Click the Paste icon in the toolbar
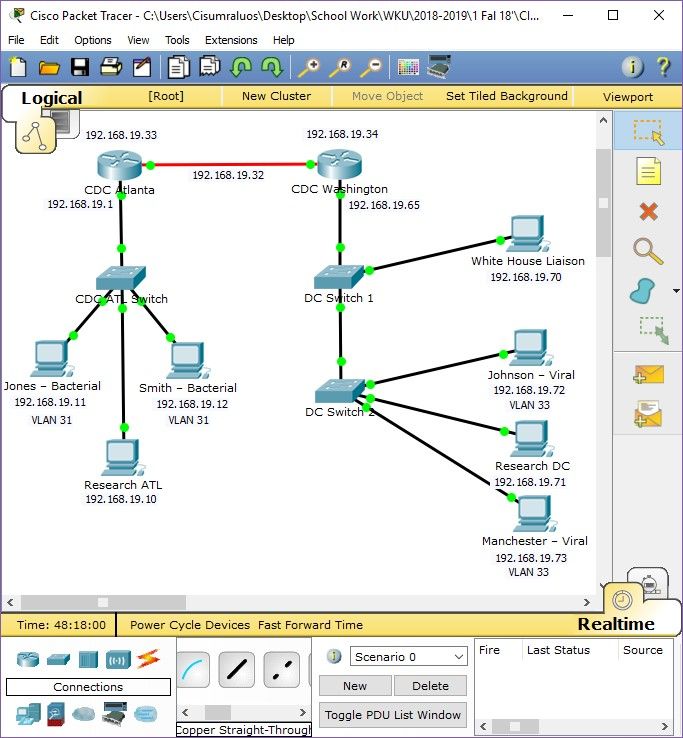This screenshot has width=683, height=738. 209,67
